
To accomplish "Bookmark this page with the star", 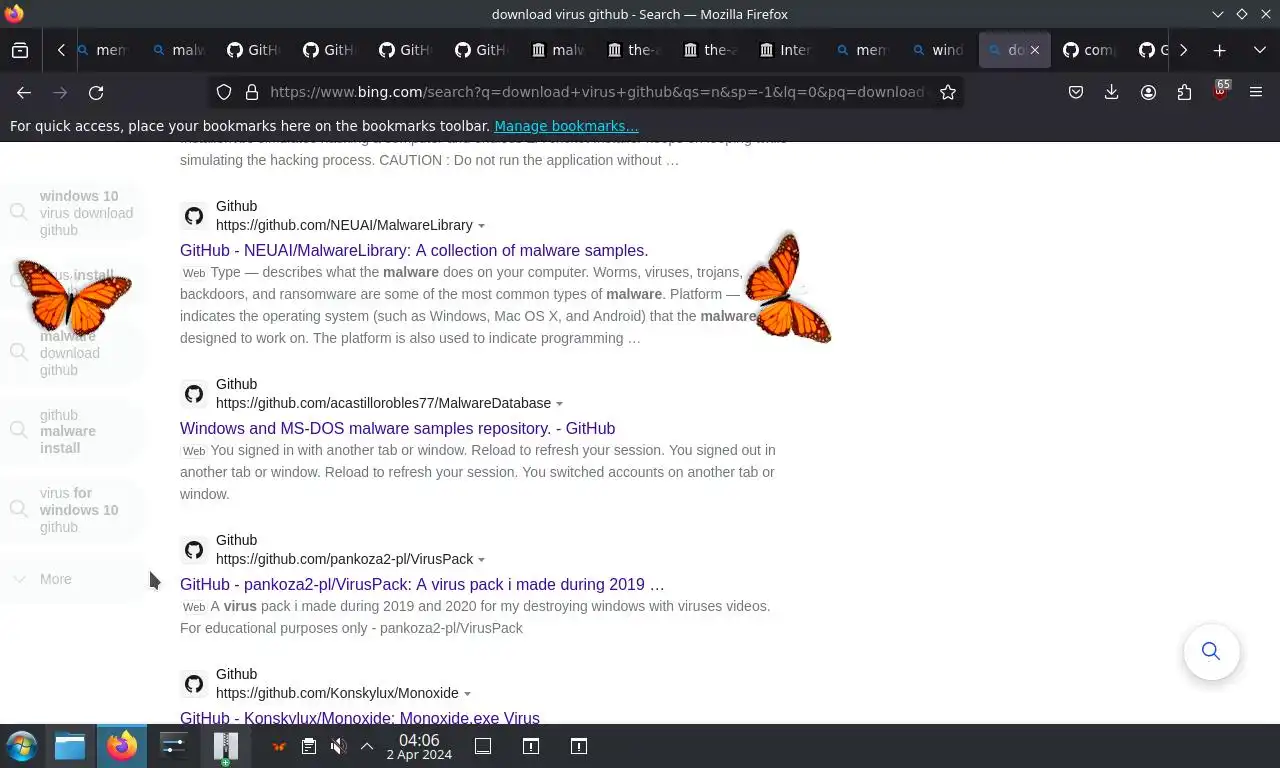I will click(x=948, y=92).
